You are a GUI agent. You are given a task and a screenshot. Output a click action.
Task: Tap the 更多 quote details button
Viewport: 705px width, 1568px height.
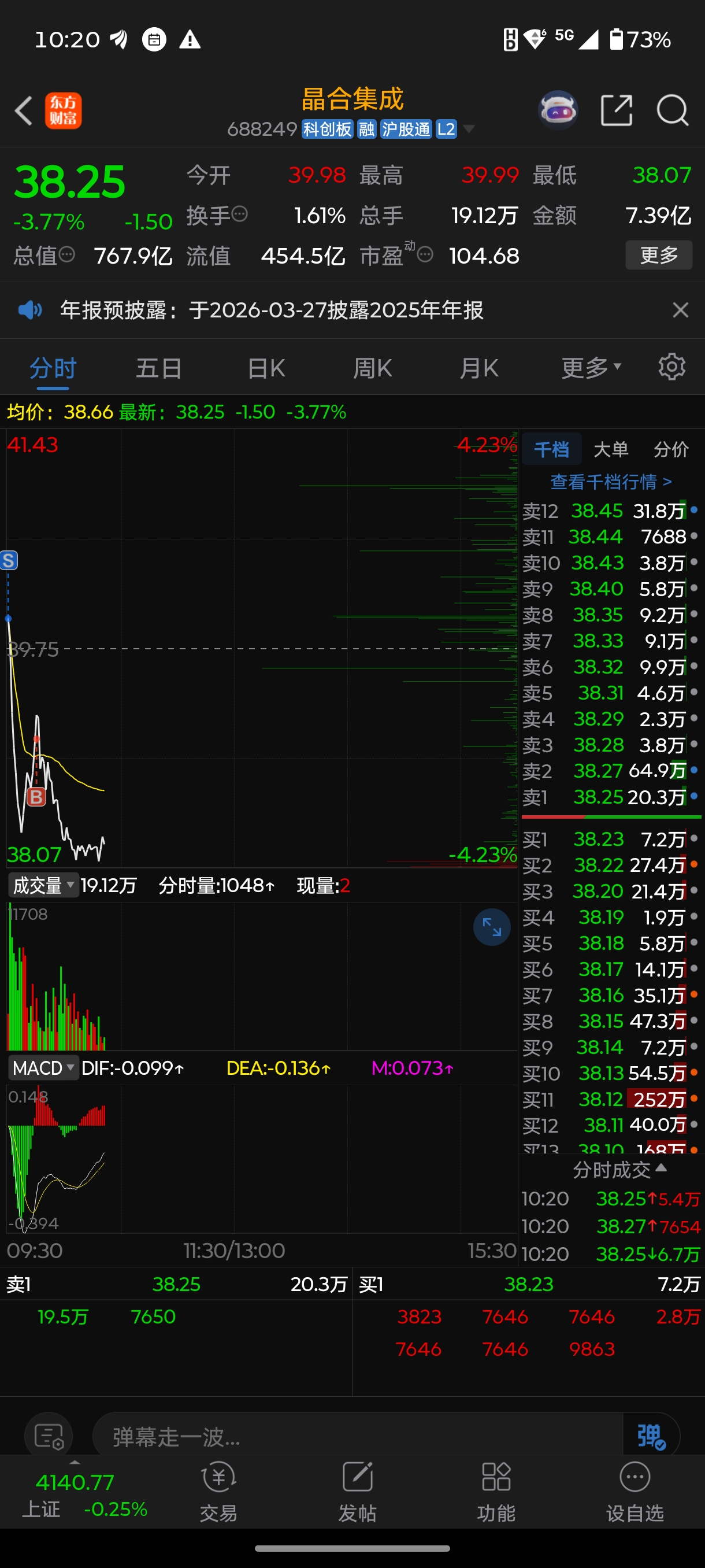pos(659,254)
